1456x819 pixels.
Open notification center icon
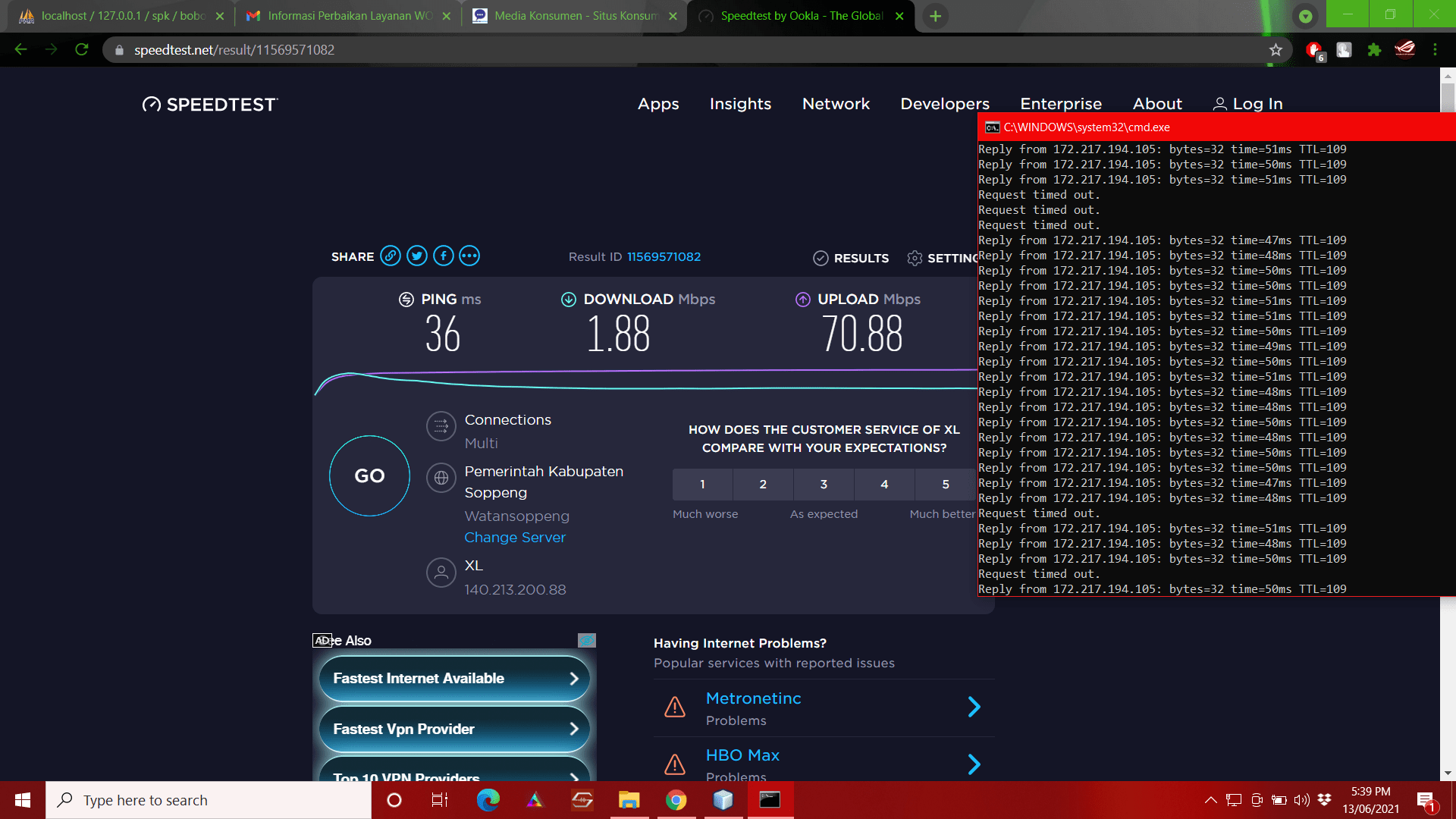point(1426,800)
